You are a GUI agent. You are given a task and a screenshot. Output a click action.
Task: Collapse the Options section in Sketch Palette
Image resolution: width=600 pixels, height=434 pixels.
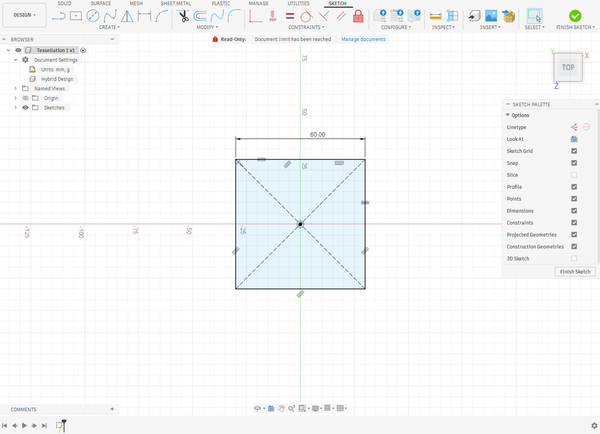point(507,115)
